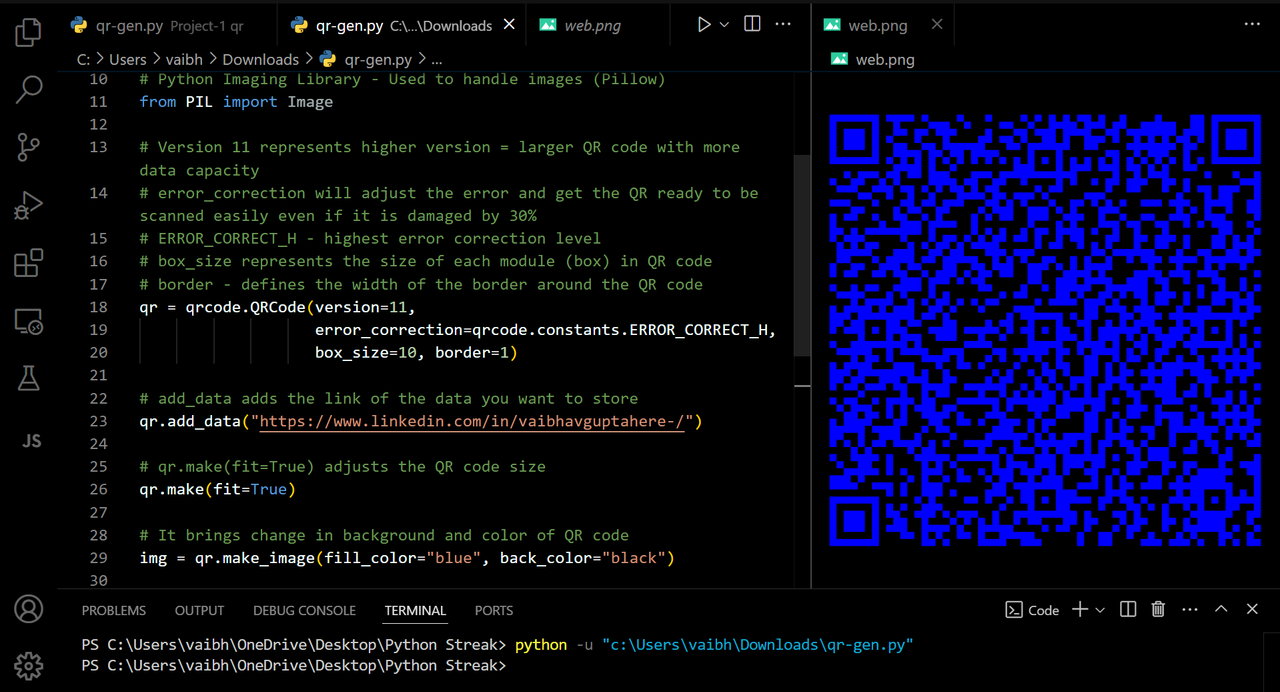Open the Accounts menu icon

pyautogui.click(x=28, y=608)
